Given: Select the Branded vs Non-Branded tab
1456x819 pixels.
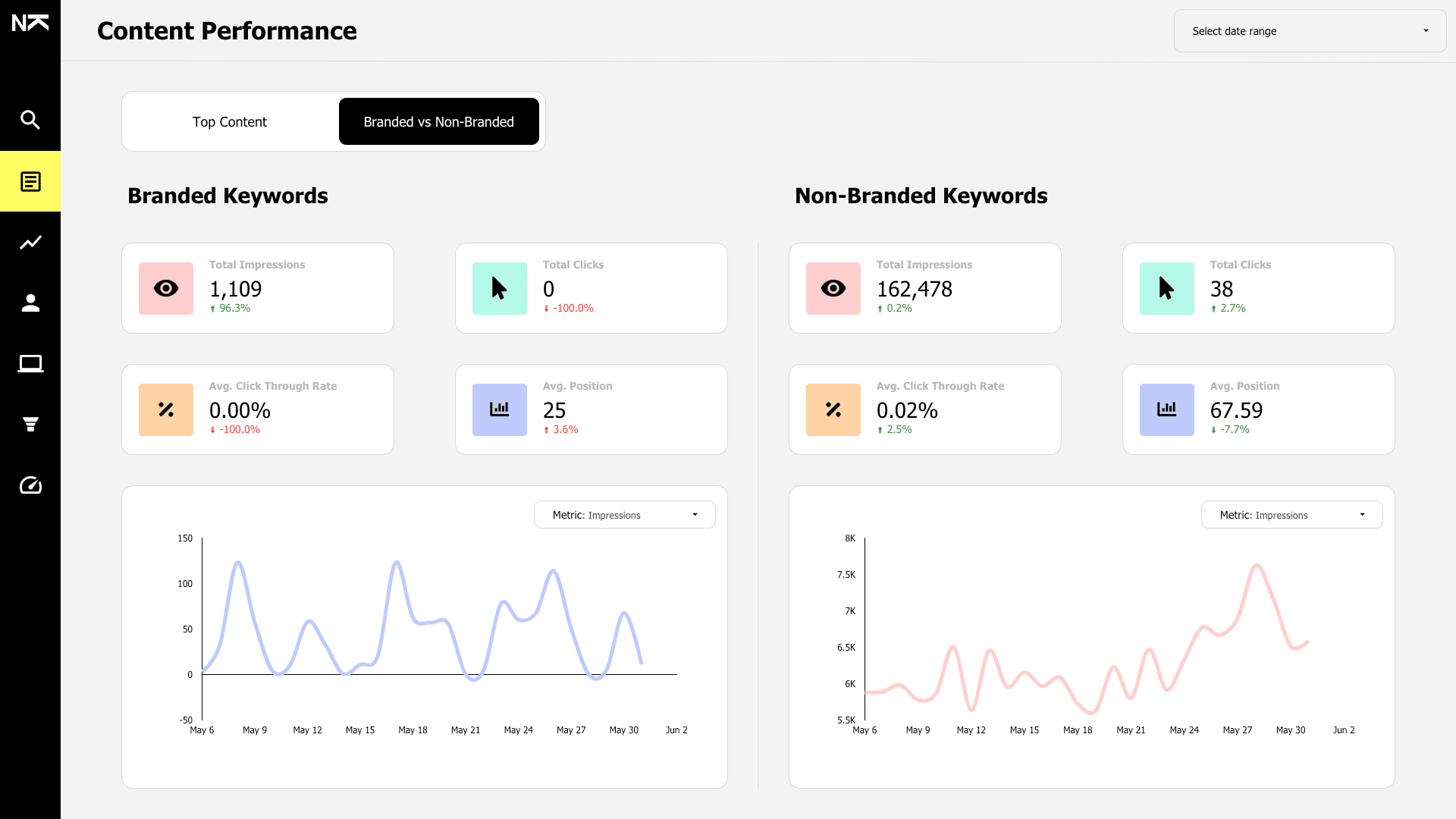Looking at the screenshot, I should [438, 121].
